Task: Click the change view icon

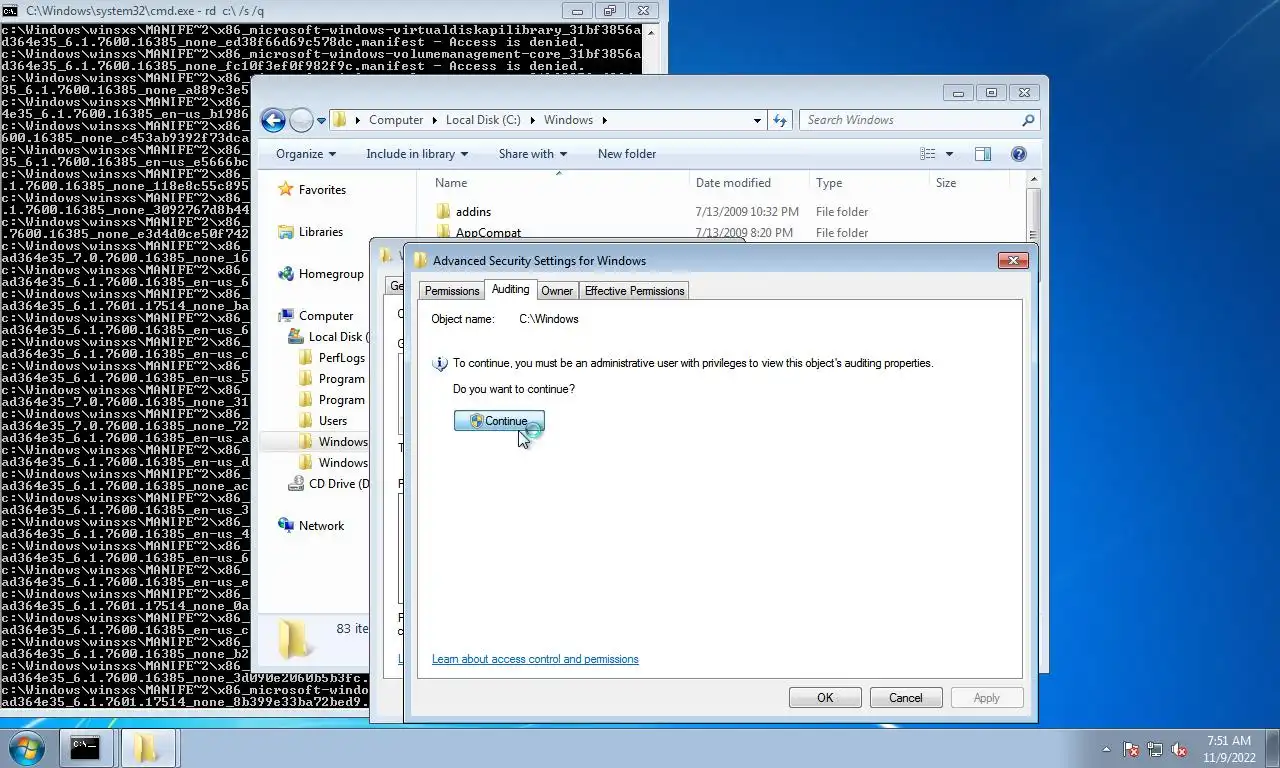Action: [x=928, y=154]
